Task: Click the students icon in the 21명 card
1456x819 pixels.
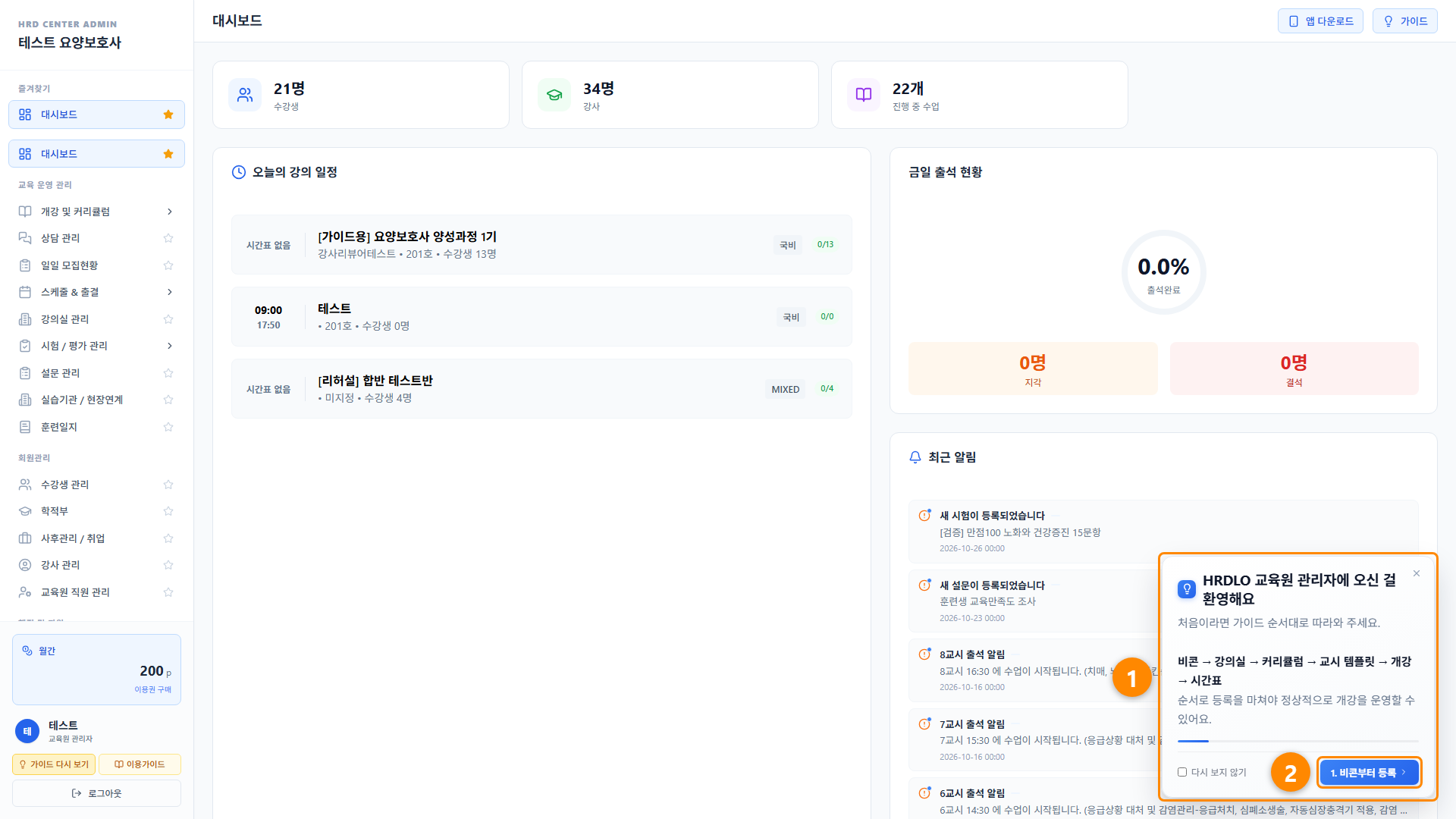Action: point(245,95)
